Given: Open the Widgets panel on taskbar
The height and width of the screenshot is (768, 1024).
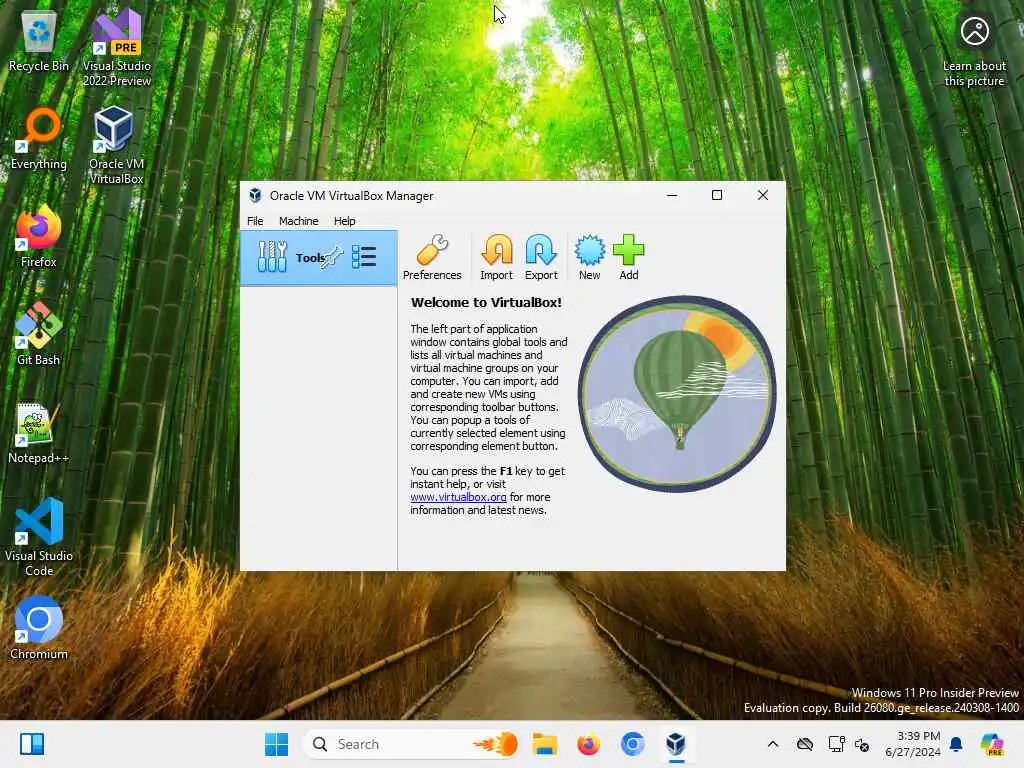Looking at the screenshot, I should pyautogui.click(x=32, y=744).
